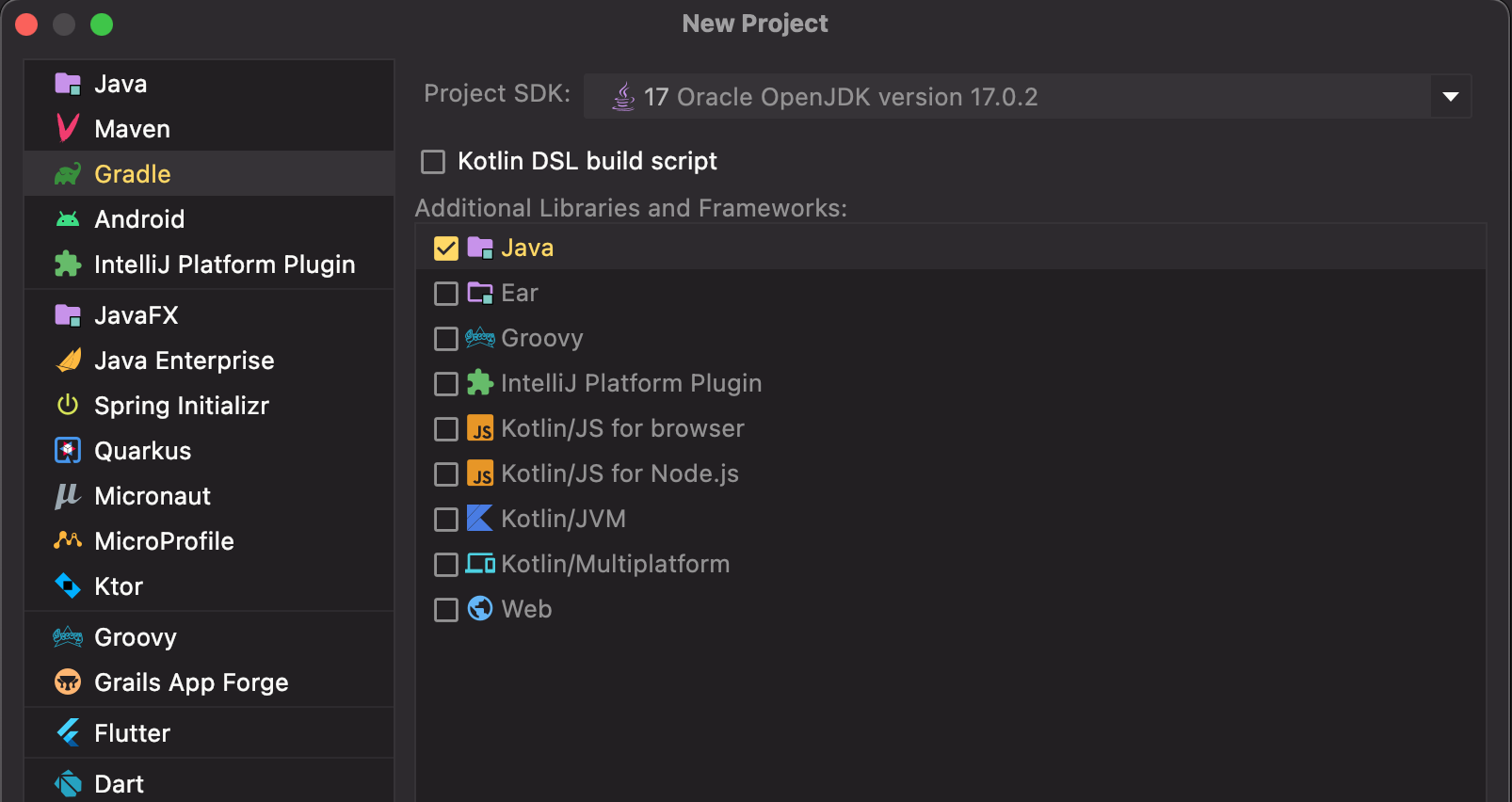
Task: Click the Maven icon in sidebar
Action: pyautogui.click(x=68, y=128)
